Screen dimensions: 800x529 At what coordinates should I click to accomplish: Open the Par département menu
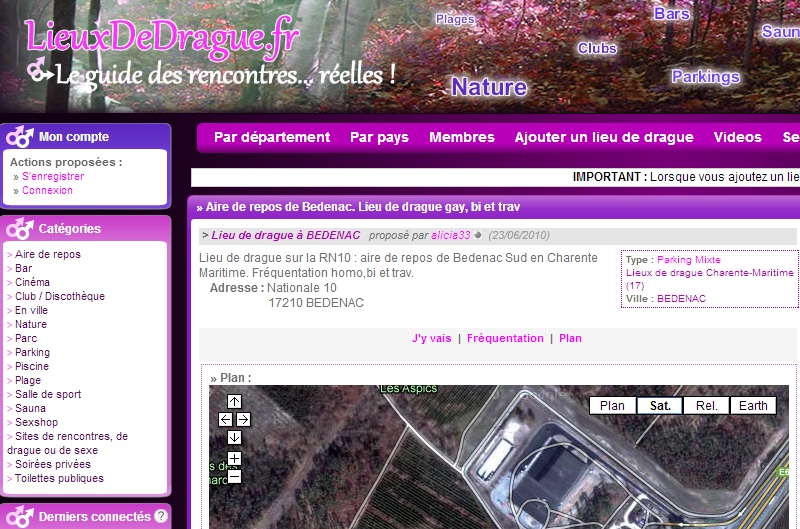[272, 137]
